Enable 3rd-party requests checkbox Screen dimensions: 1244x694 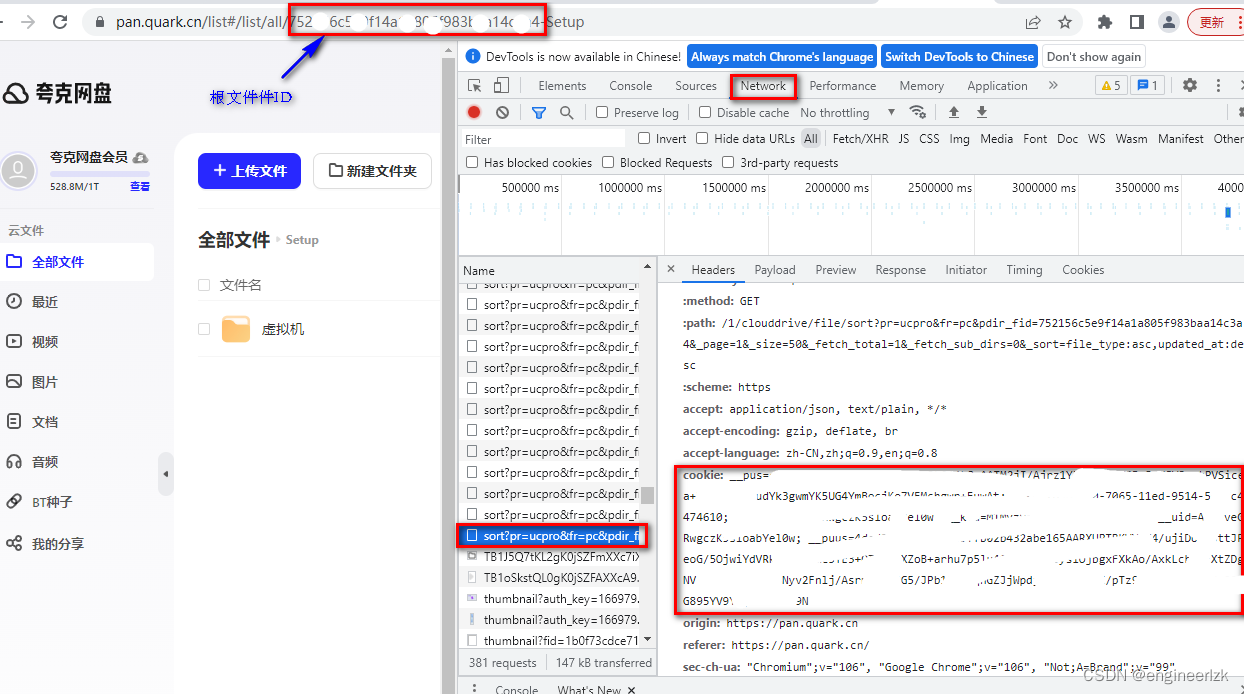(729, 162)
